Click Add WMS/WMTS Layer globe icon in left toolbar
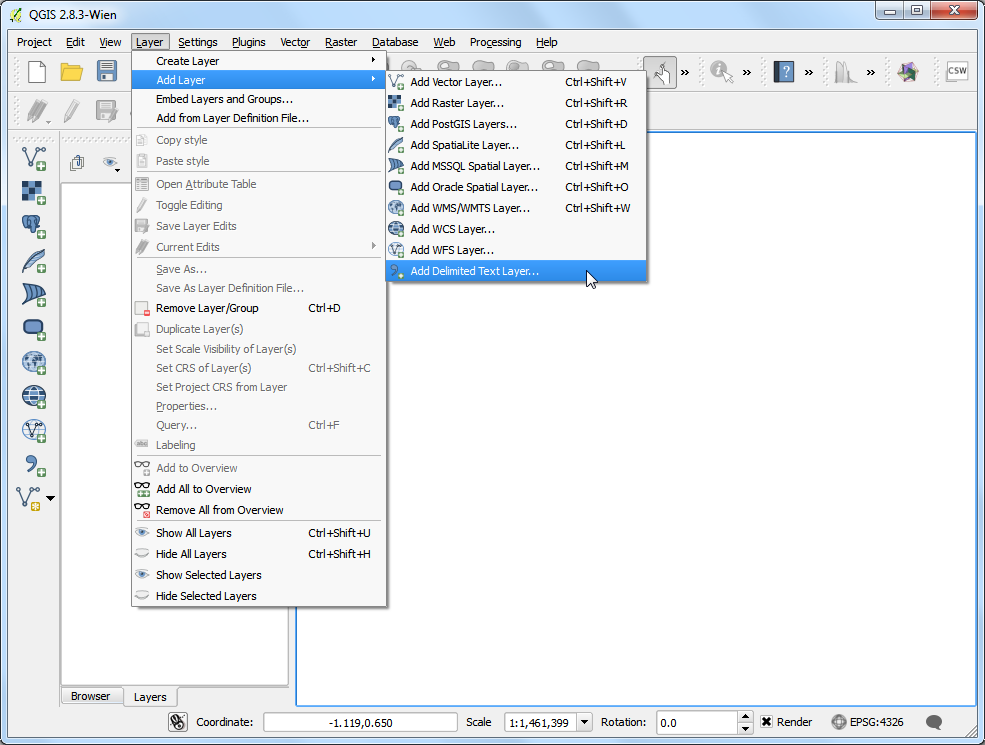Screen dimensions: 985x745 (34, 362)
